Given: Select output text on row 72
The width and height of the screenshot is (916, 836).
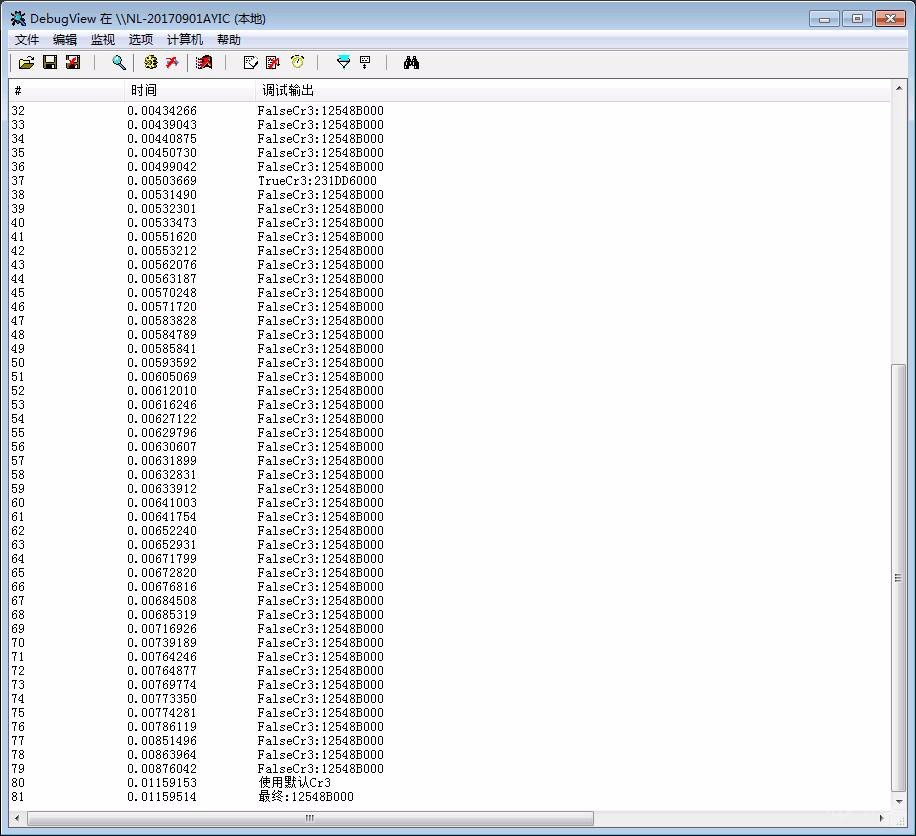Looking at the screenshot, I should [x=321, y=671].
